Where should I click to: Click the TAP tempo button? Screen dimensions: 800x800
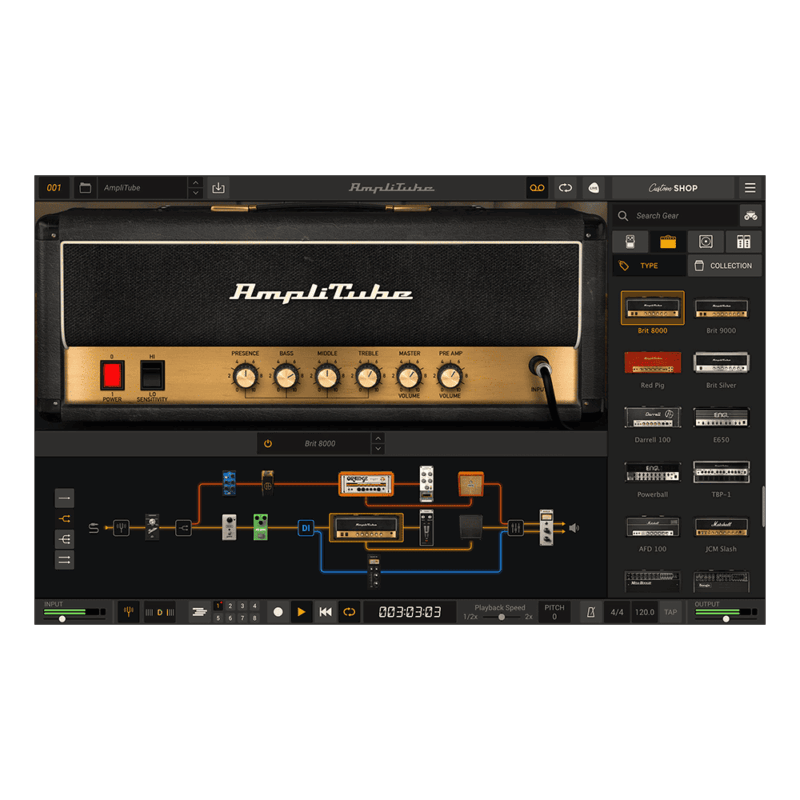[x=670, y=612]
